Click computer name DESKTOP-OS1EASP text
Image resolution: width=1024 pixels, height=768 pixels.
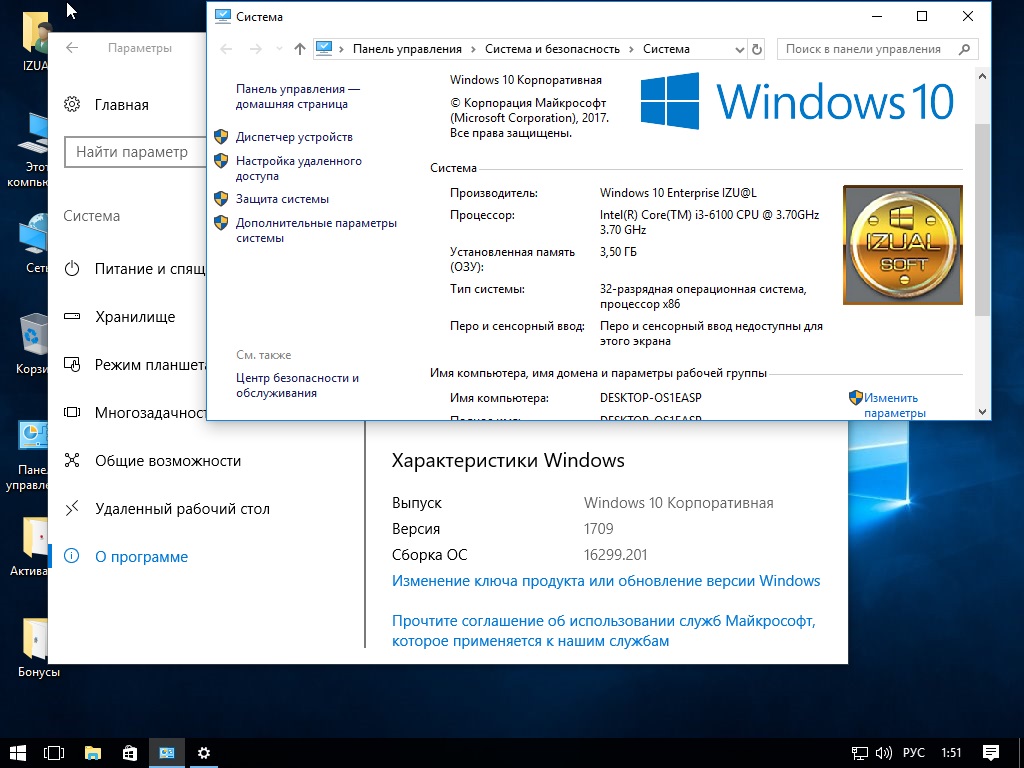tap(650, 398)
